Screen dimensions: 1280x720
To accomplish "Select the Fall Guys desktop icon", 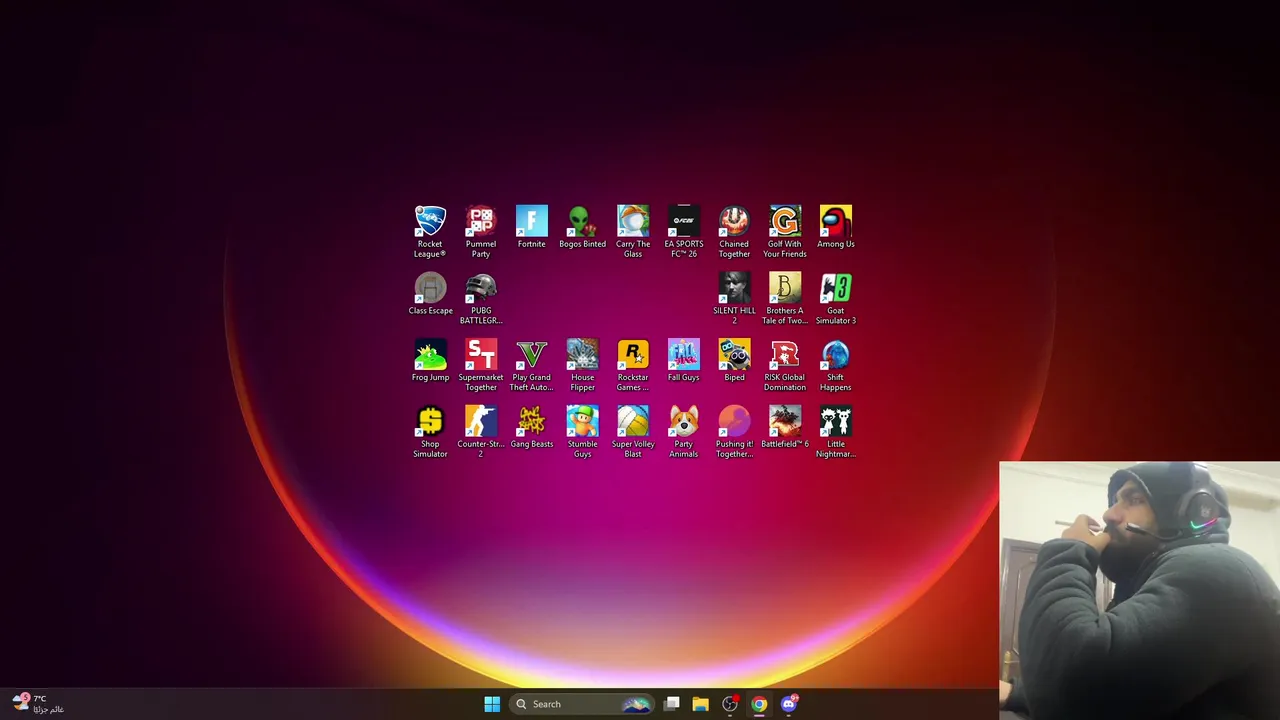I will click(684, 355).
